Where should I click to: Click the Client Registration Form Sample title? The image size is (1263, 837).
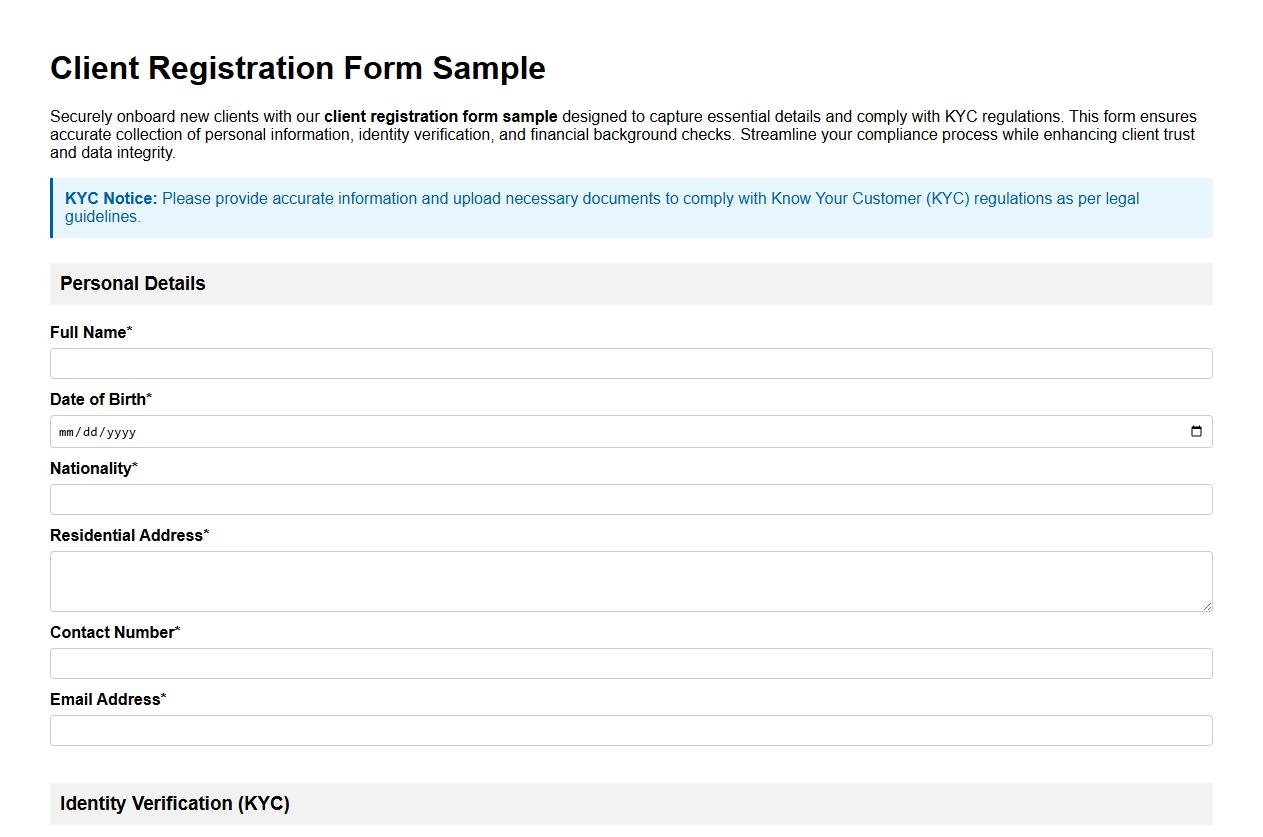click(x=297, y=68)
